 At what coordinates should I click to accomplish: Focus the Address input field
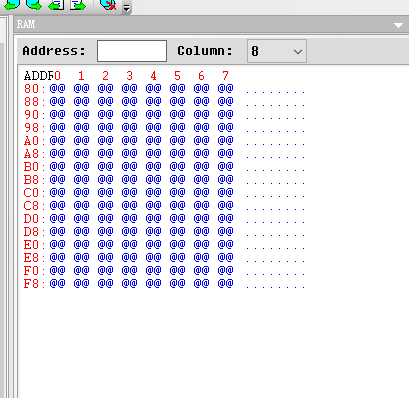(132, 51)
